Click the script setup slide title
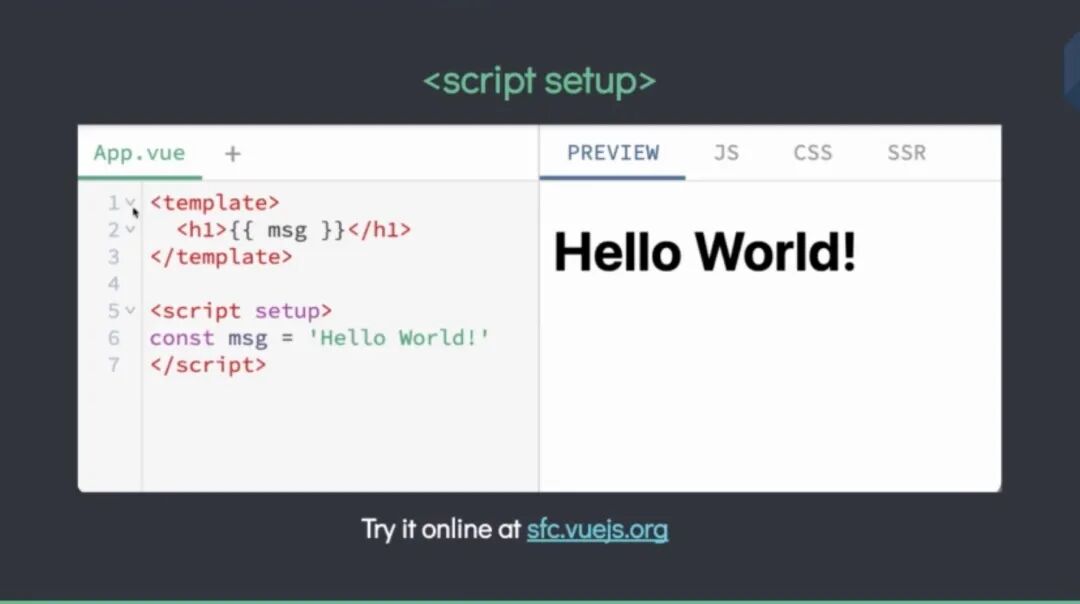This screenshot has width=1080, height=604. click(540, 80)
